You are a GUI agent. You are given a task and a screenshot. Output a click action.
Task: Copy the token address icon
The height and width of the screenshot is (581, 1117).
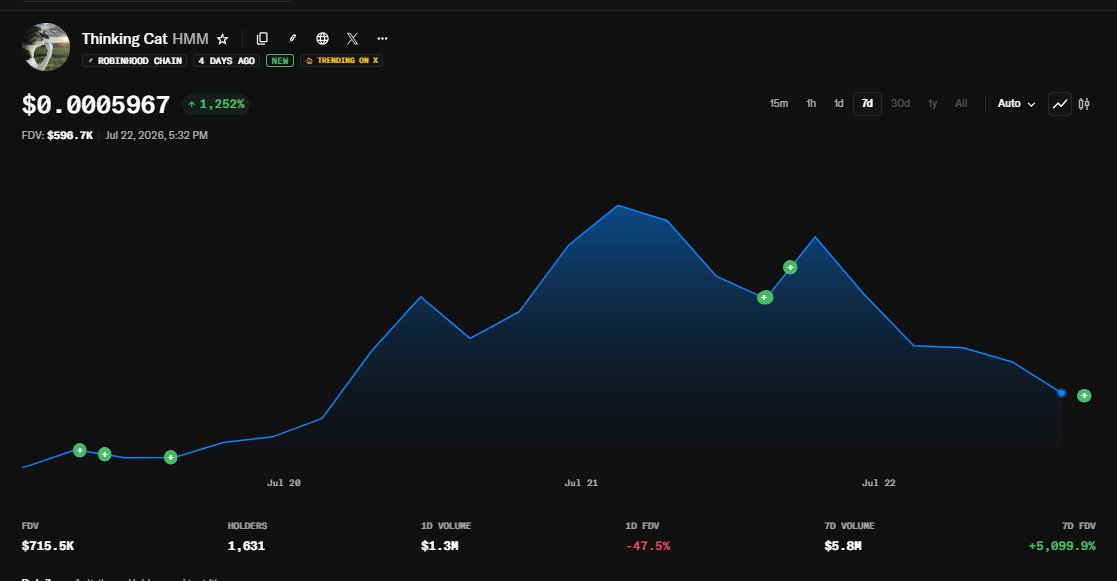click(x=262, y=38)
